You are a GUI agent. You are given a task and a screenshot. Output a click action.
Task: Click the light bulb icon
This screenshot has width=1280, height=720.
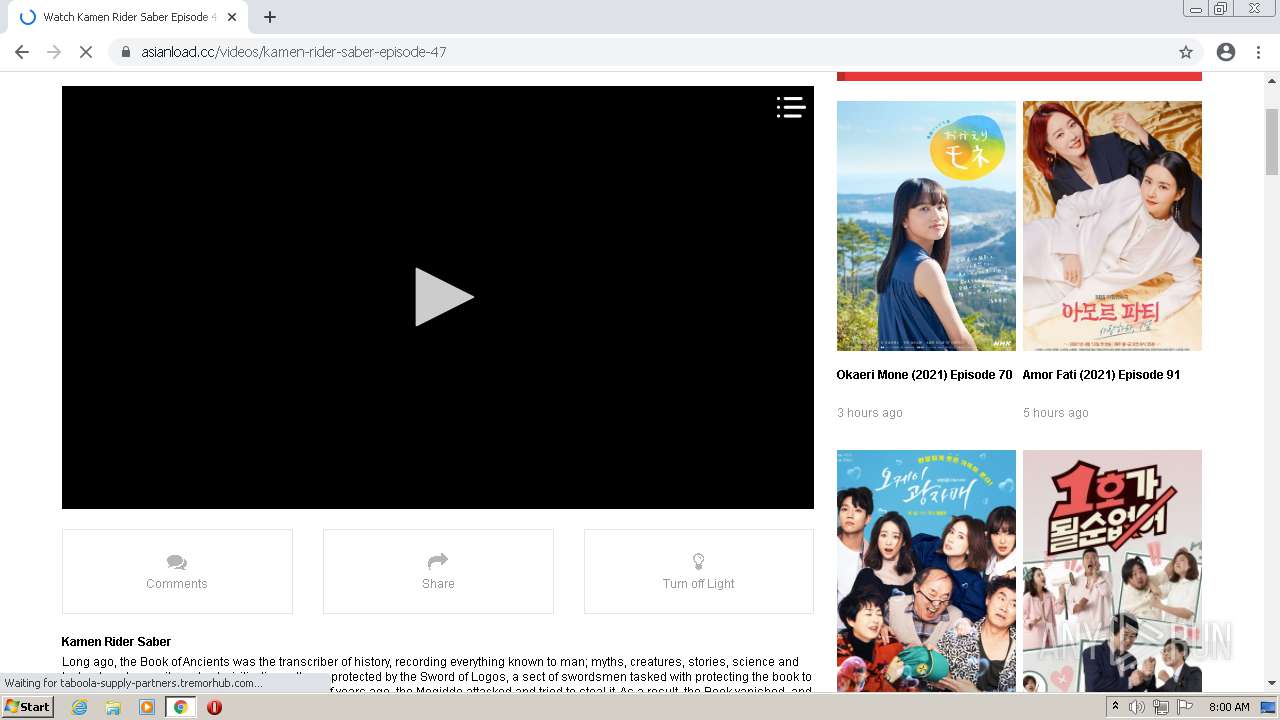point(699,561)
